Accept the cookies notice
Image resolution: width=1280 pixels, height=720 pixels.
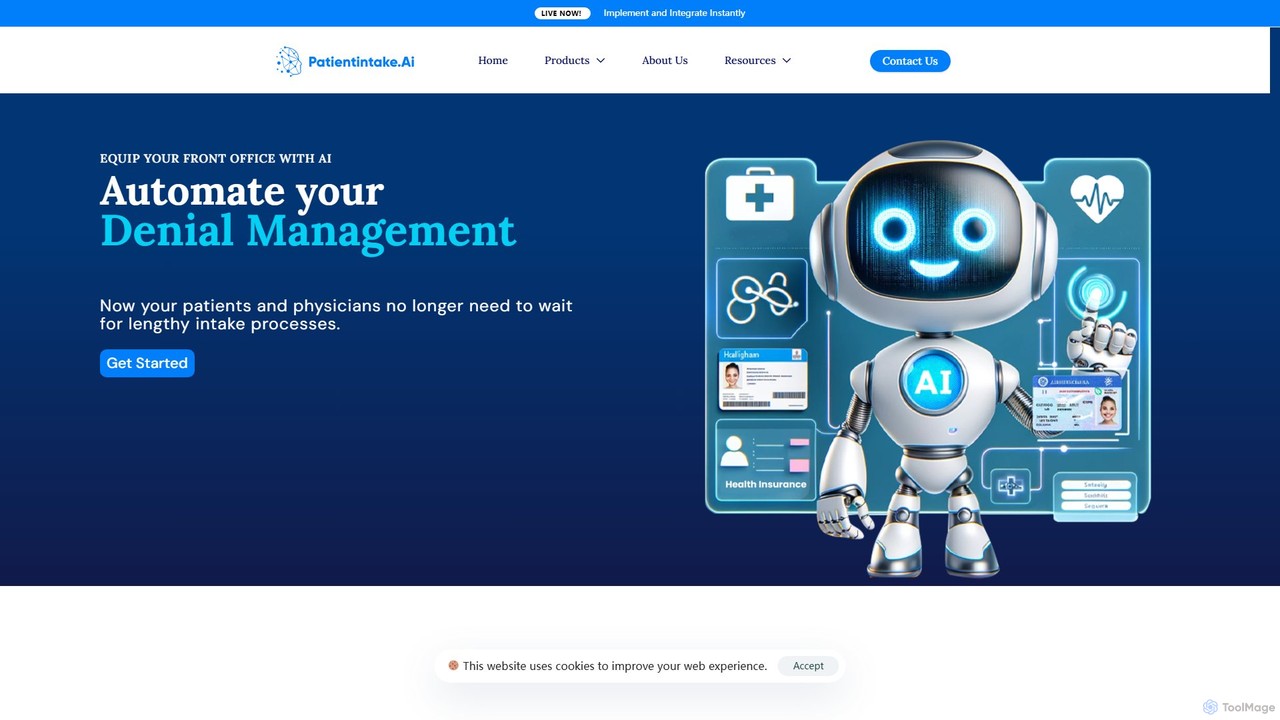click(808, 666)
